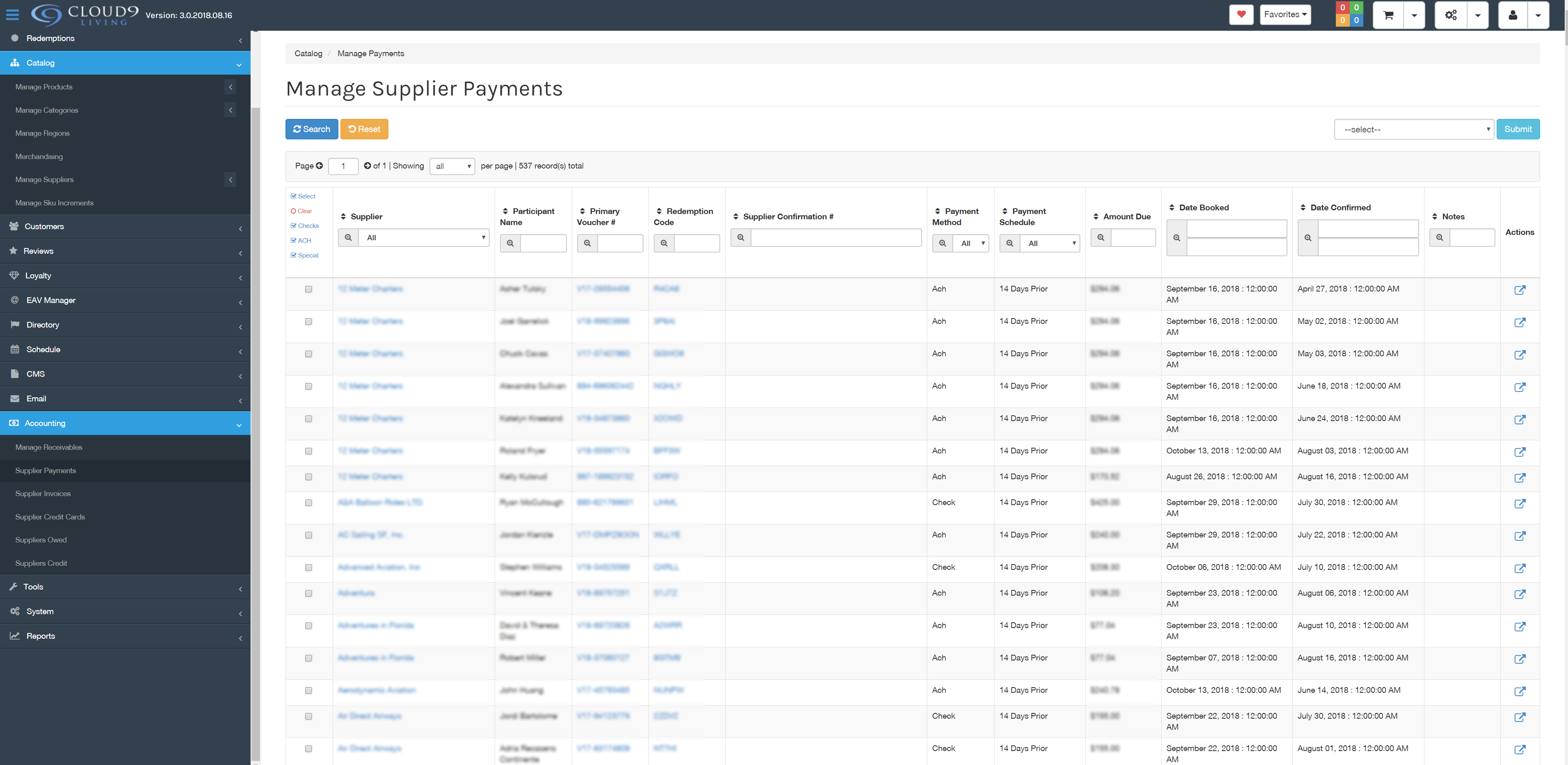Tick checkbox for row booked August 26, 2018
This screenshot has width=1568, height=765.
tap(308, 477)
